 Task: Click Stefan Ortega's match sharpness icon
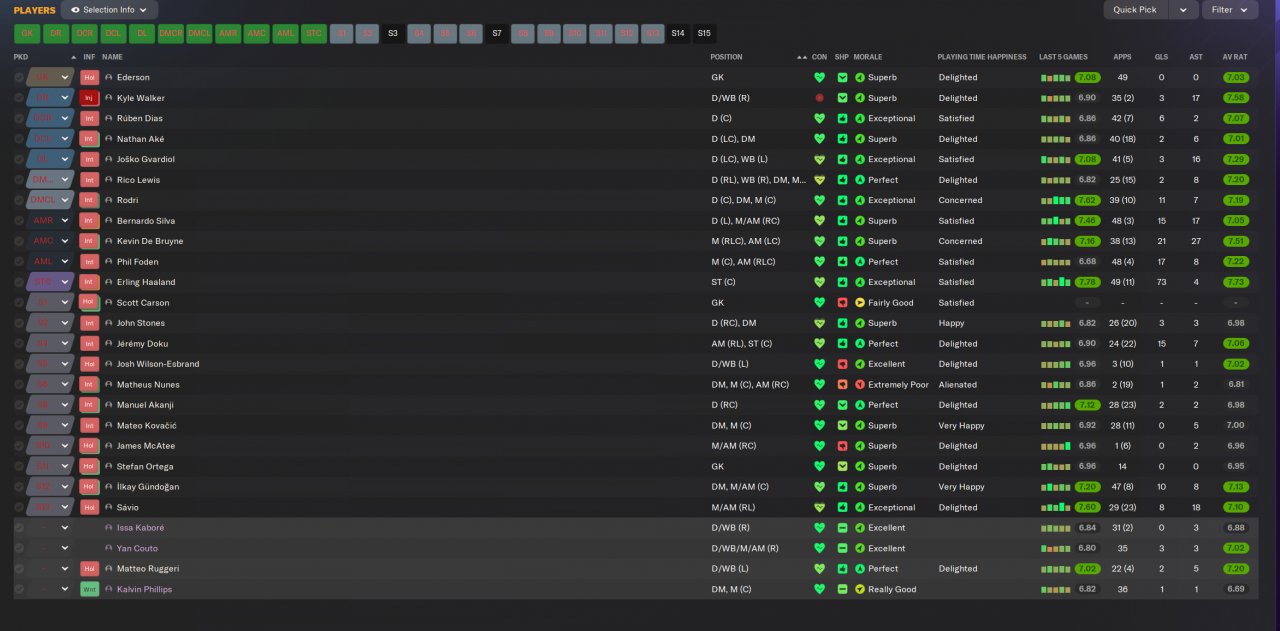[842, 466]
